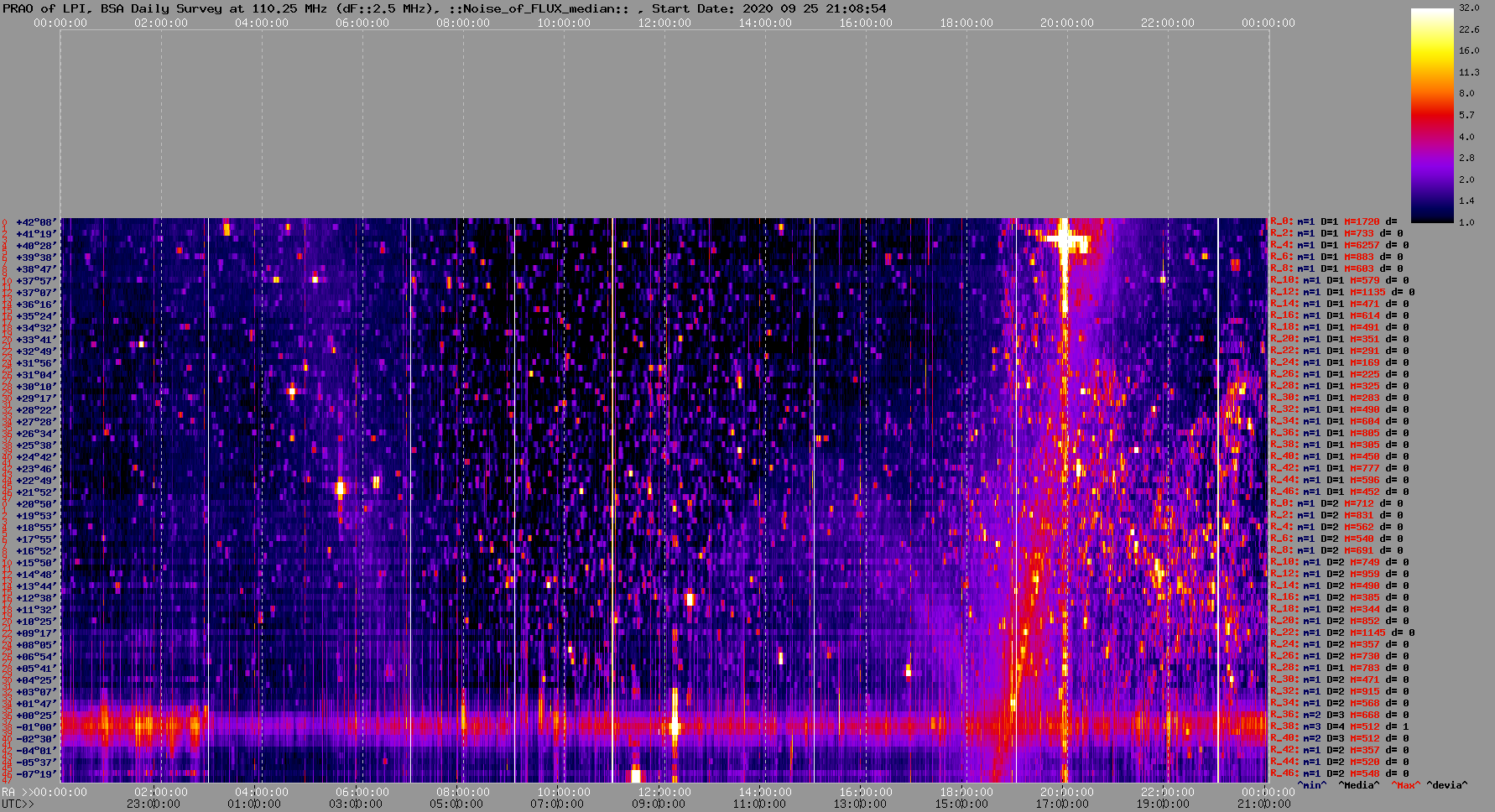The height and width of the screenshot is (812, 1495).
Task: Click the 5.7 color scale value
Action: 1466,115
